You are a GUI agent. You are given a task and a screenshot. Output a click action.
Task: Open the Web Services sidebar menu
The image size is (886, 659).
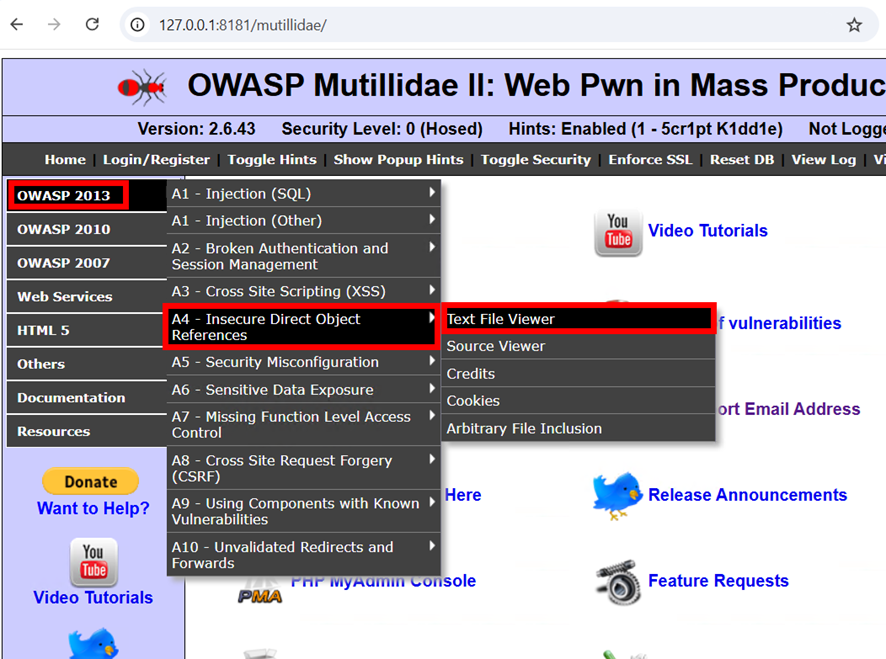(86, 297)
